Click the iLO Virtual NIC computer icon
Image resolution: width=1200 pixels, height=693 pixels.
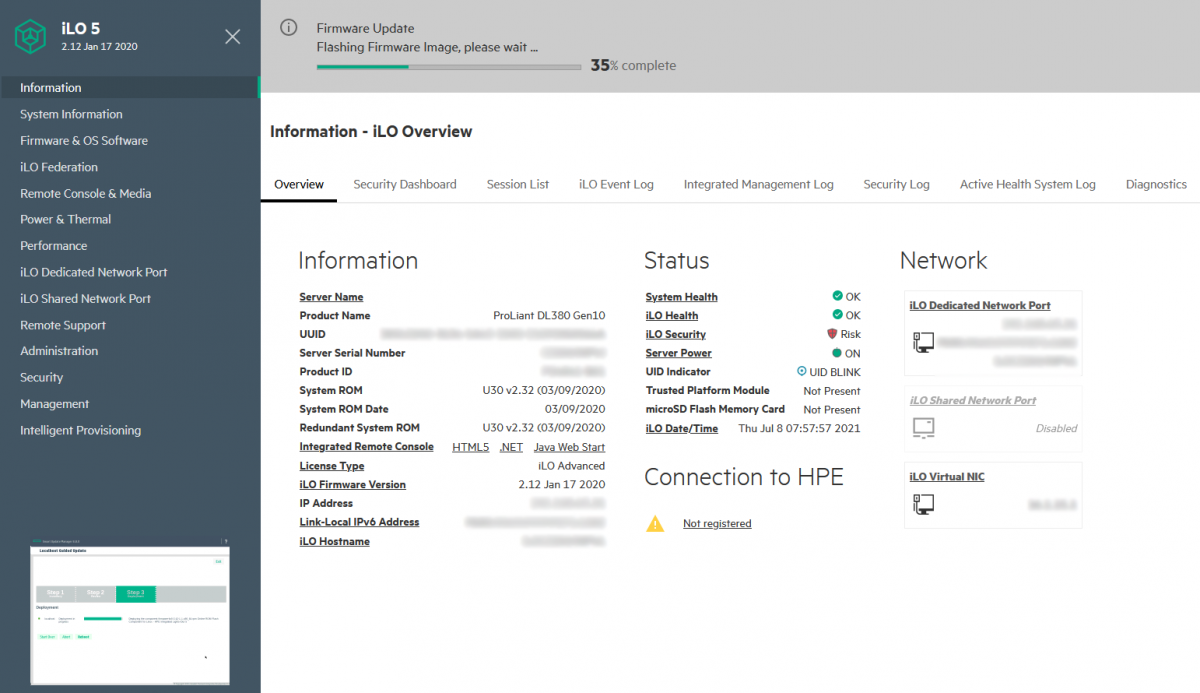pos(923,505)
